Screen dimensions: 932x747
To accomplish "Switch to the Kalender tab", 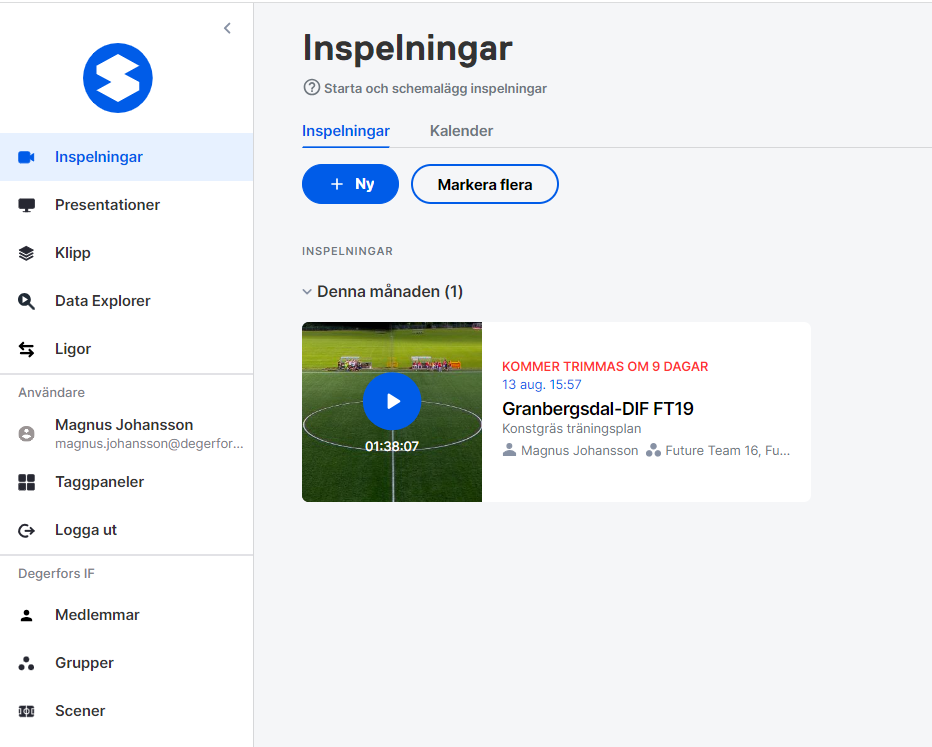I will (461, 131).
